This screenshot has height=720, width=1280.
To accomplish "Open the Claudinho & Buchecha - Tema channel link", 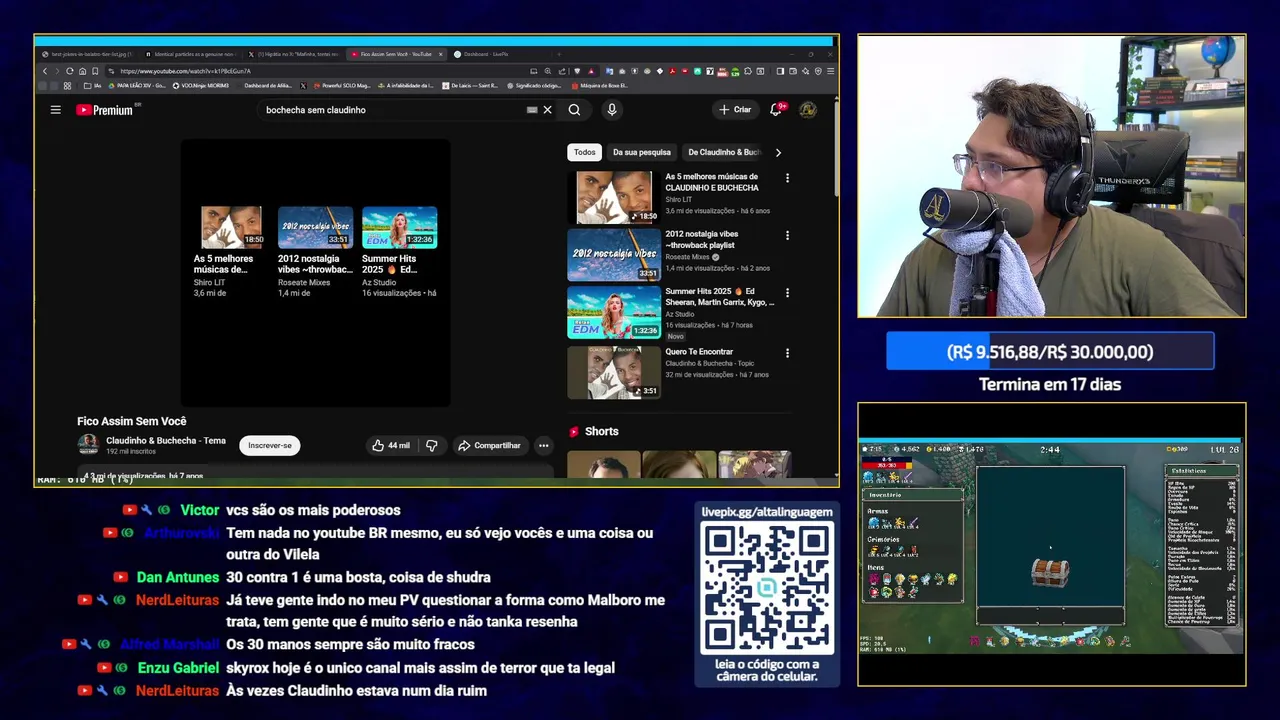I will pos(166,441).
